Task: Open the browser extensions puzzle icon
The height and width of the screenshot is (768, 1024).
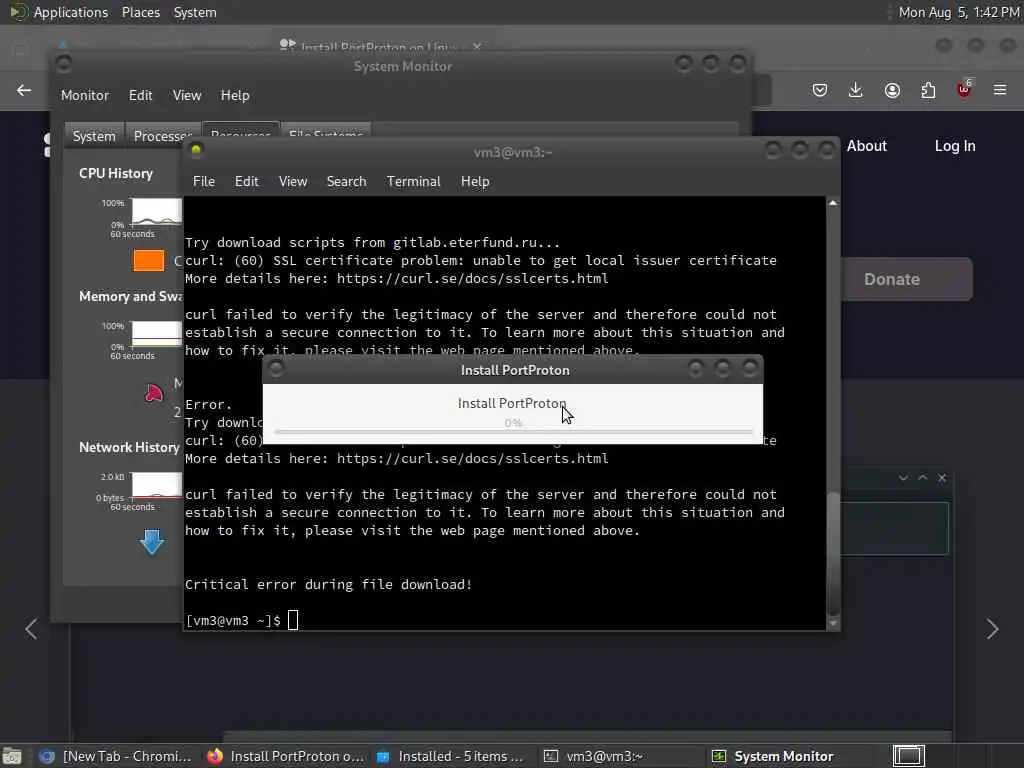Action: 928,90
